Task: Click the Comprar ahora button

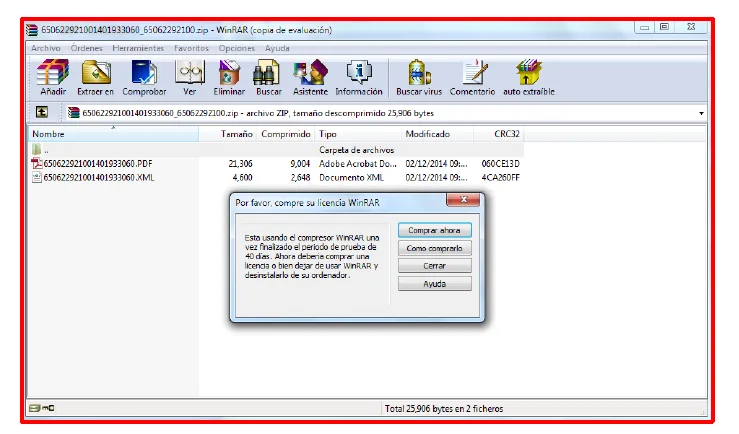Action: [435, 230]
